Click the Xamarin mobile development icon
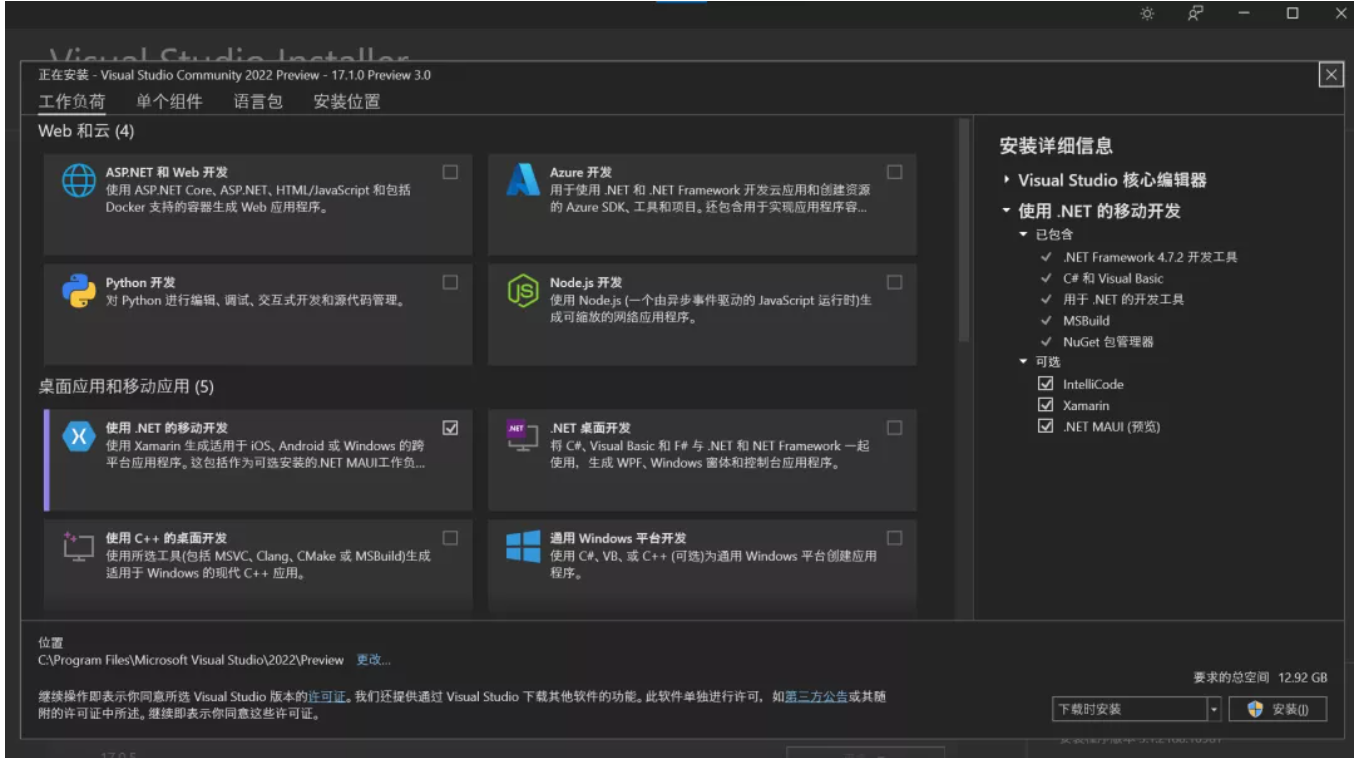Image resolution: width=1354 pixels, height=758 pixels. pyautogui.click(x=79, y=437)
